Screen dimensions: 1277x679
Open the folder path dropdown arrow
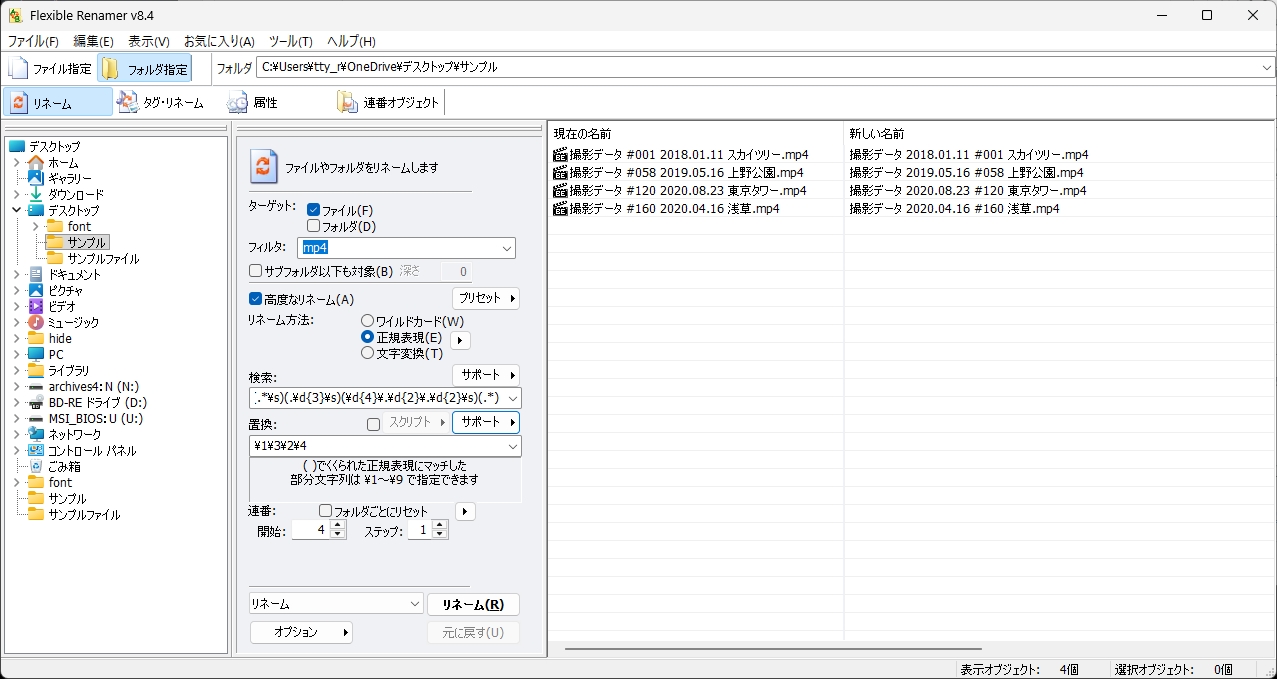[x=1267, y=68]
